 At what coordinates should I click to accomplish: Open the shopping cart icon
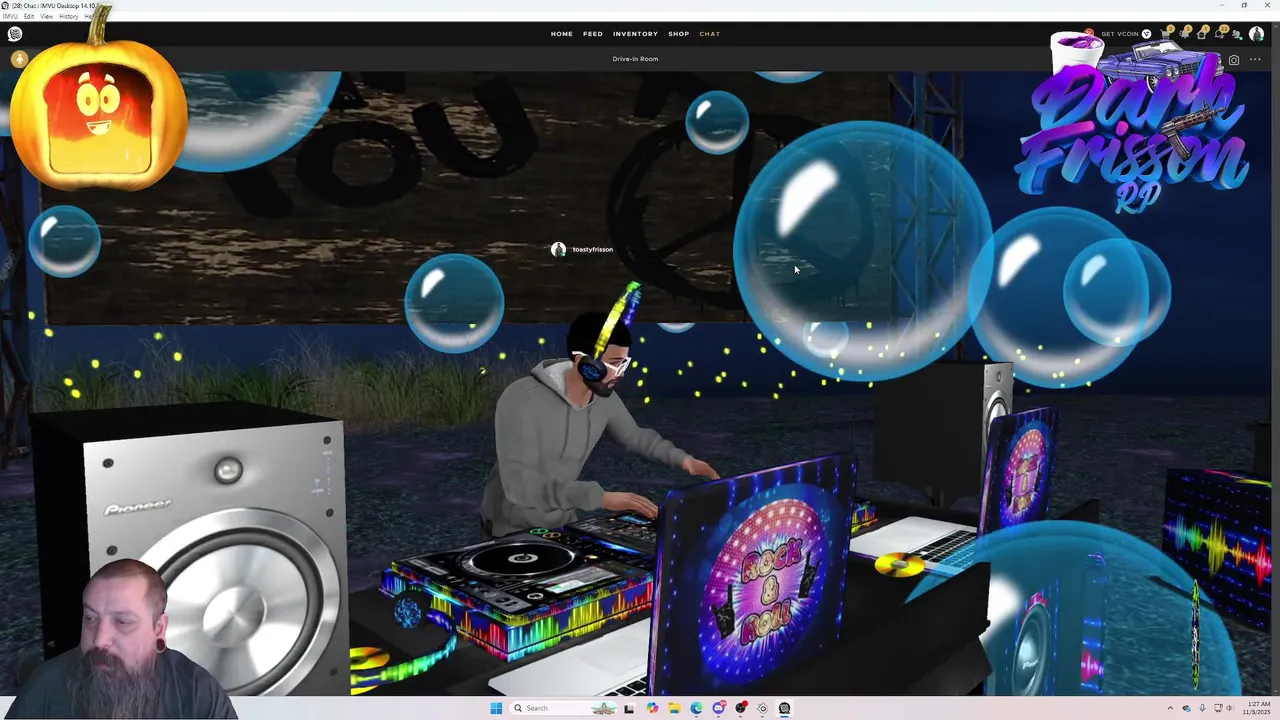pyautogui.click(x=1166, y=34)
